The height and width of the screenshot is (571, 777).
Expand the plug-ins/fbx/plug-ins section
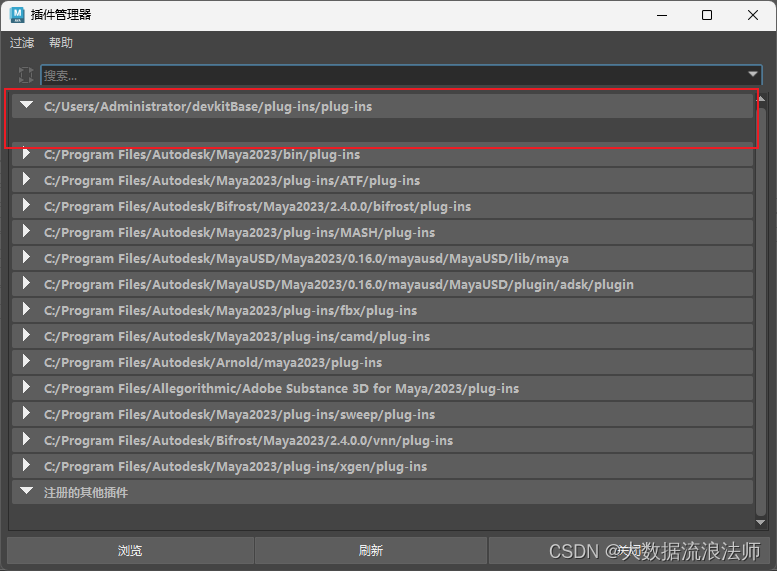[x=26, y=310]
